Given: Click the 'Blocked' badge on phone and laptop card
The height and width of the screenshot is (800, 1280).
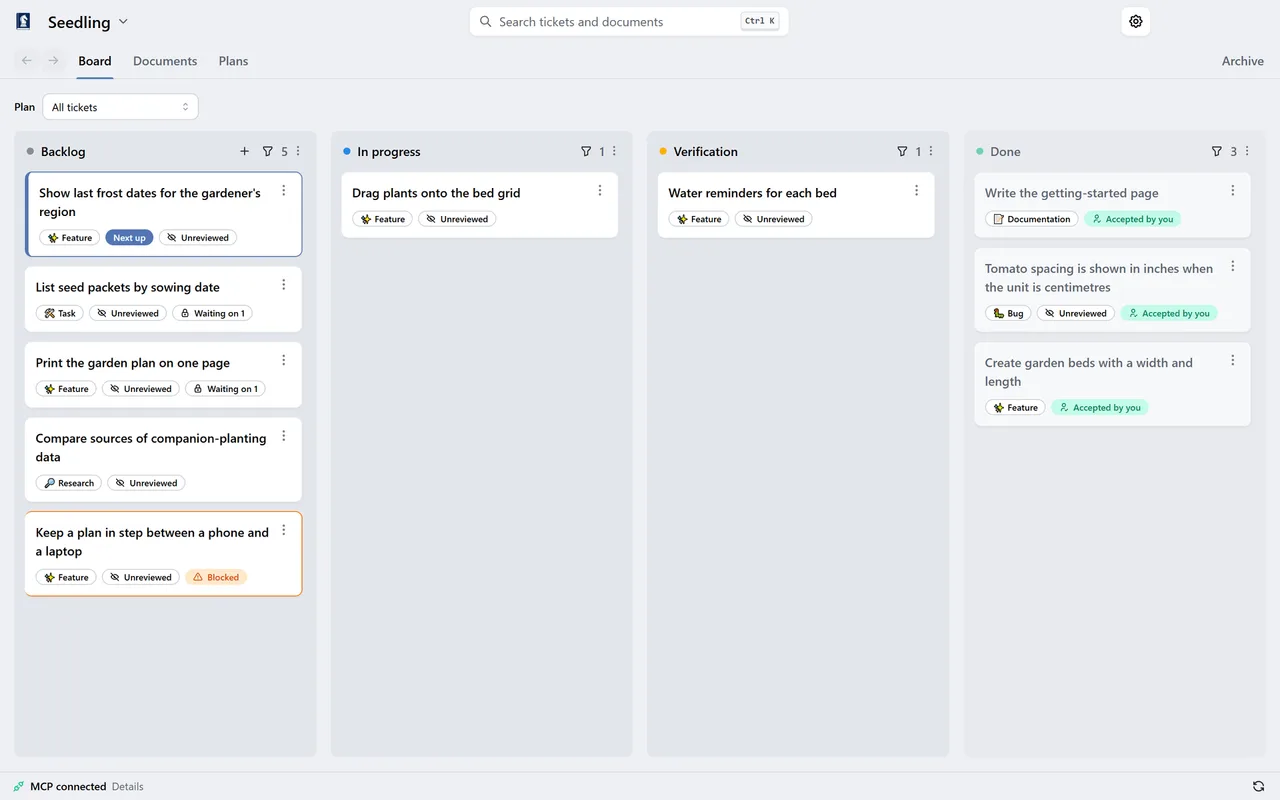Looking at the screenshot, I should pyautogui.click(x=216, y=577).
